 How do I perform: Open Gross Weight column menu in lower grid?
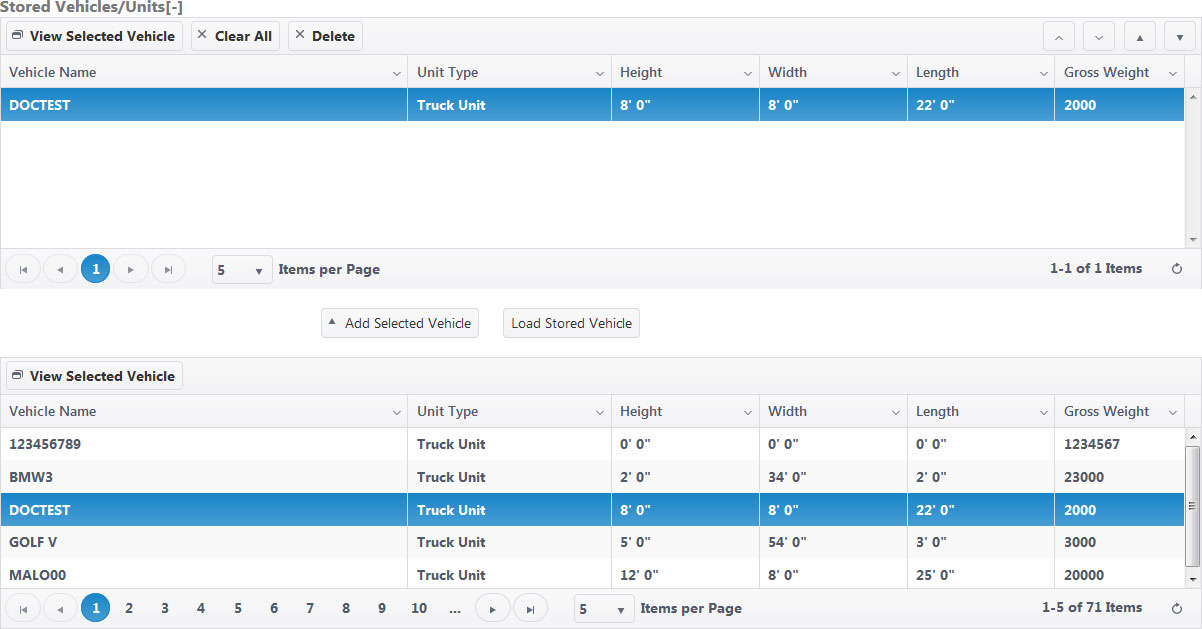(x=1172, y=412)
